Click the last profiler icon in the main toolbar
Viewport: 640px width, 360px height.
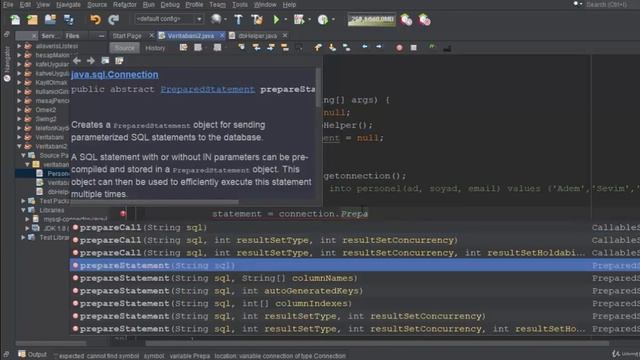click(x=424, y=20)
